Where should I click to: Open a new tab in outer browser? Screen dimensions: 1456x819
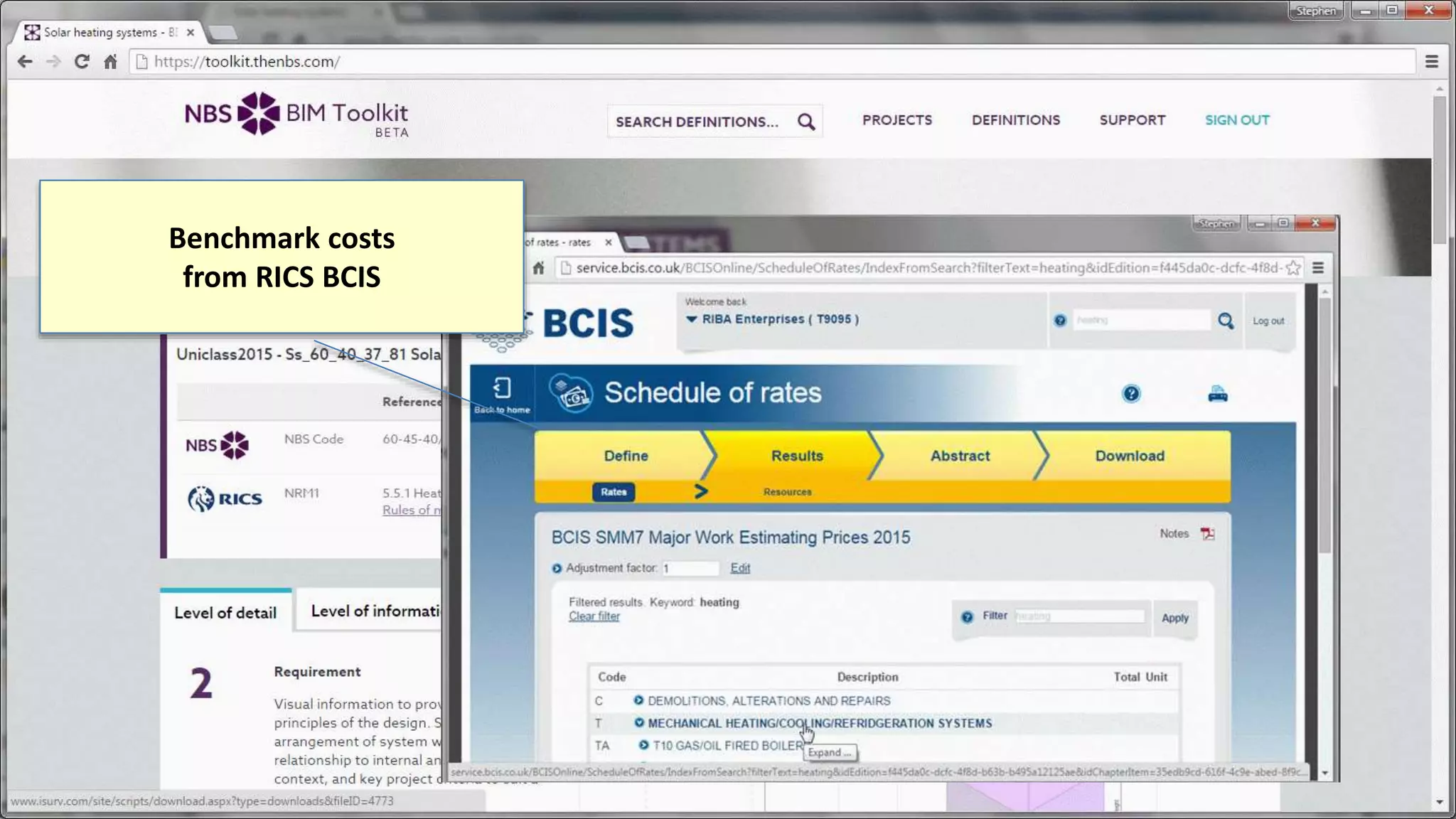click(x=224, y=33)
